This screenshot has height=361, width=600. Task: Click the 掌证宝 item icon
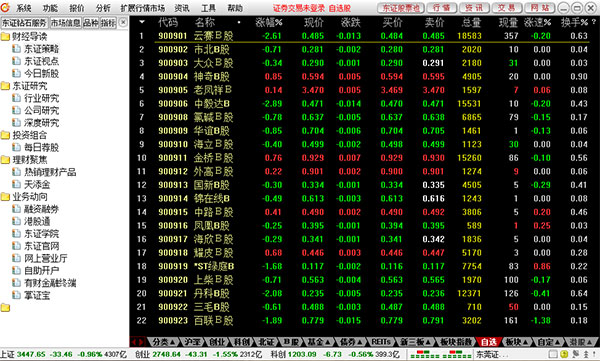tap(16, 295)
